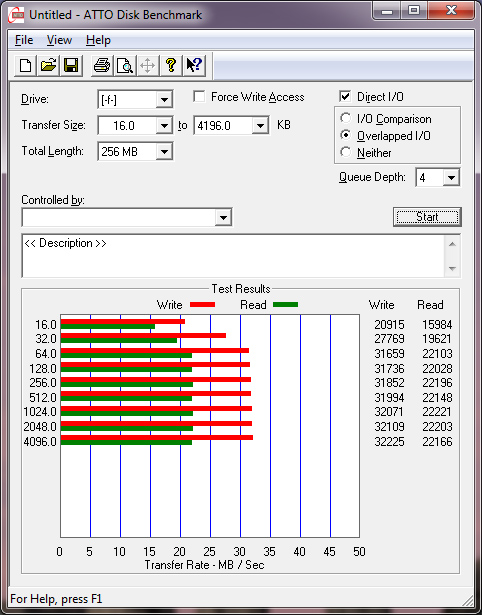
Task: Click the 512.0 transfer size row label
Action: tap(43, 398)
